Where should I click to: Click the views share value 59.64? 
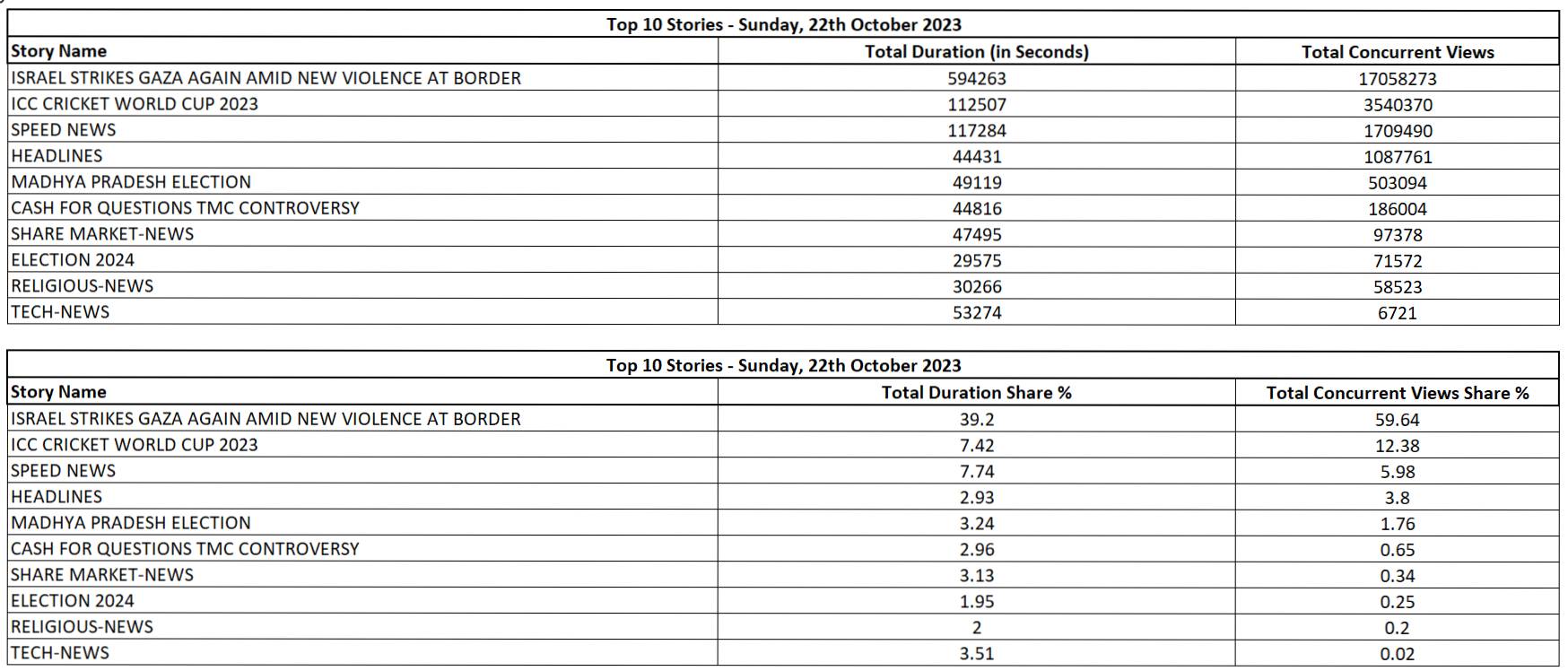click(x=1397, y=420)
